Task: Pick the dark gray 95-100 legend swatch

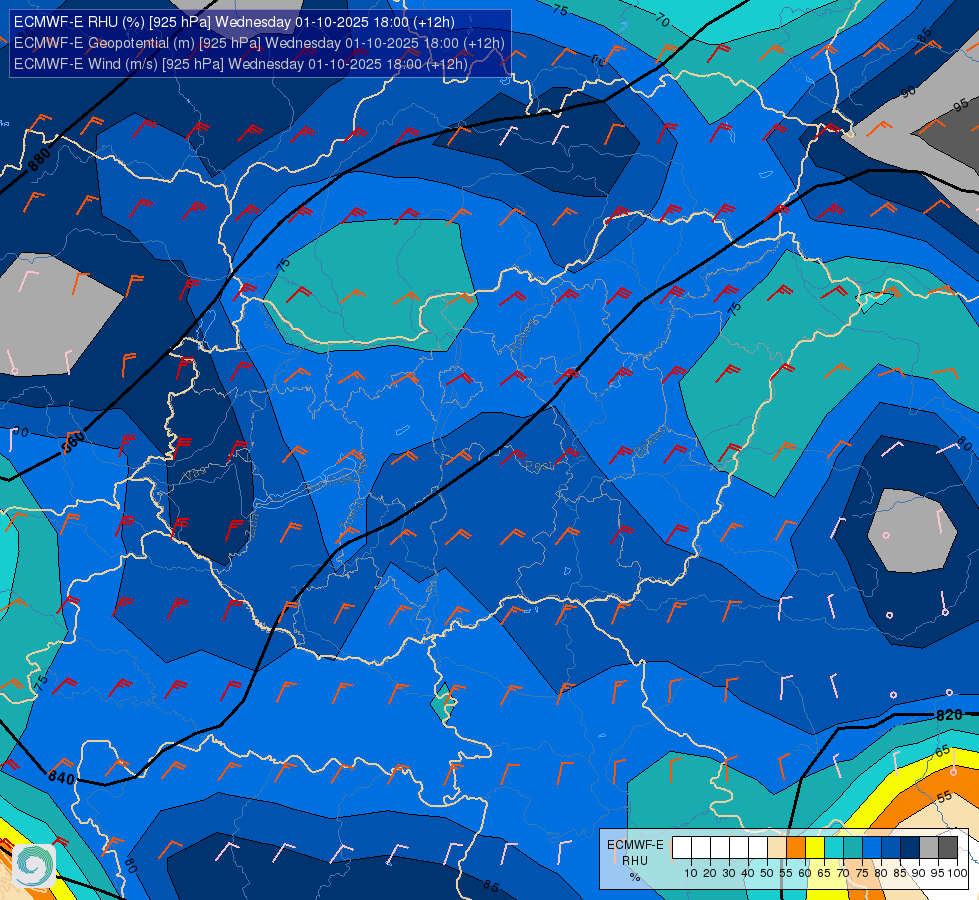Action: pos(948,847)
